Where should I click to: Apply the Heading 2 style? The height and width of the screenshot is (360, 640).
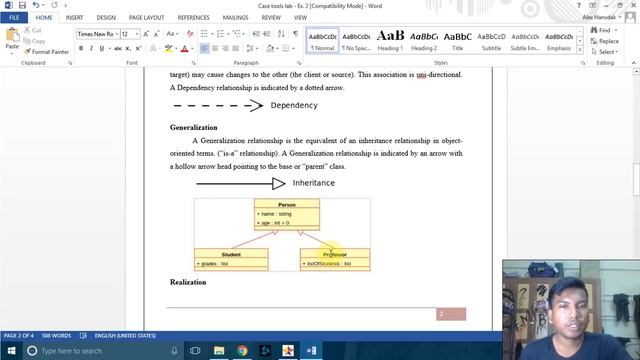pyautogui.click(x=424, y=40)
